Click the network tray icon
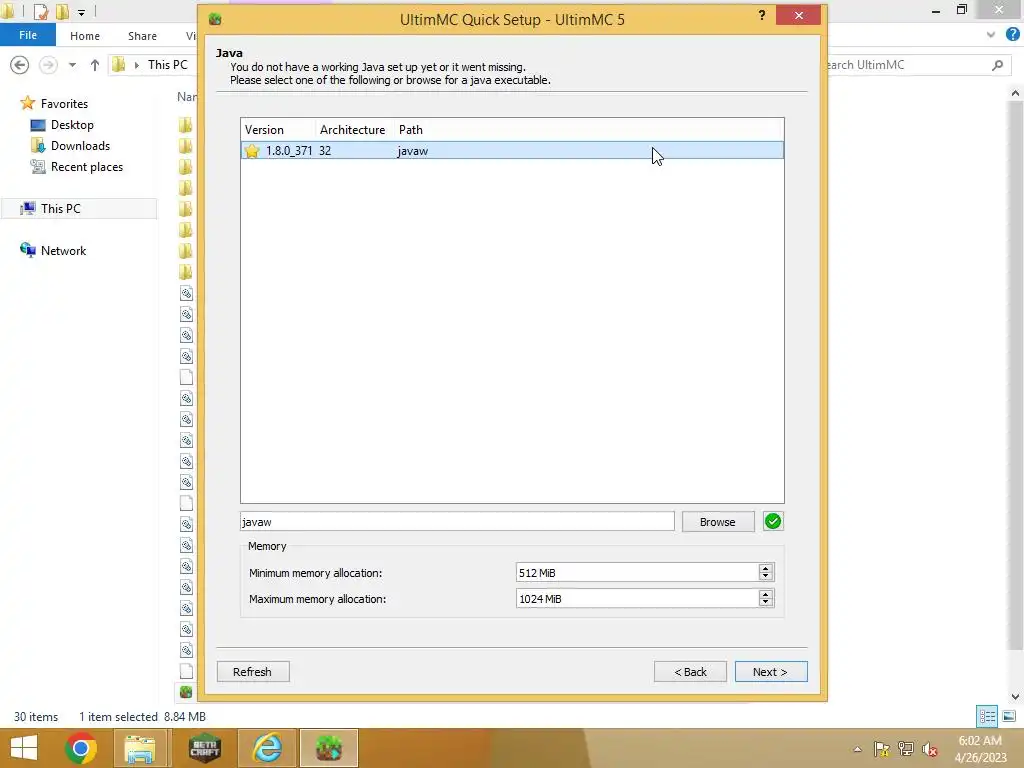Screen dimensions: 1024x768 pyautogui.click(x=906, y=749)
